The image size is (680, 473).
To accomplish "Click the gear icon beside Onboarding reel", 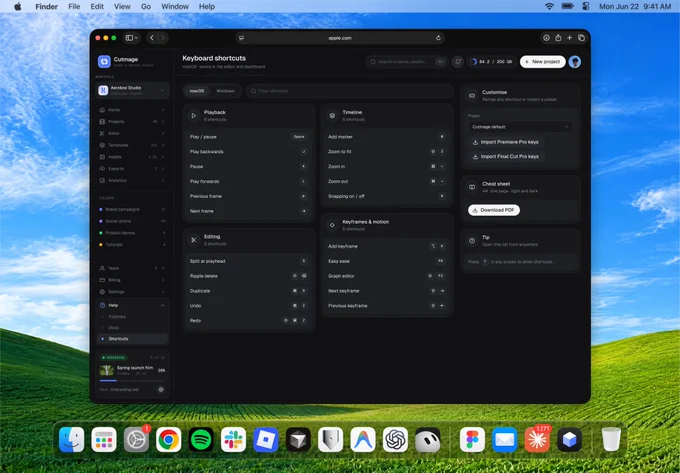I will coord(161,389).
